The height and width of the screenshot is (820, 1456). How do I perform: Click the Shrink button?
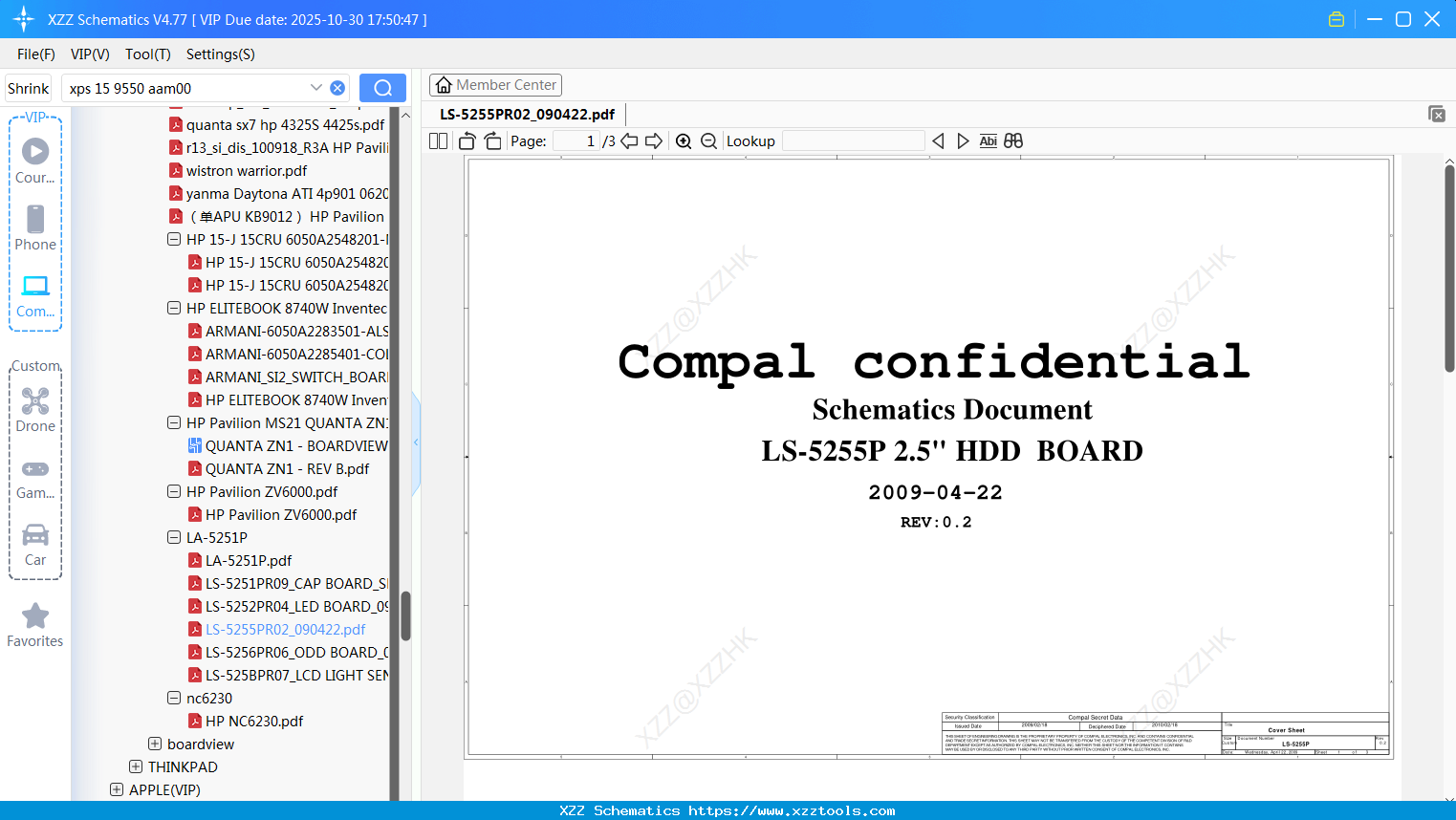pos(28,88)
